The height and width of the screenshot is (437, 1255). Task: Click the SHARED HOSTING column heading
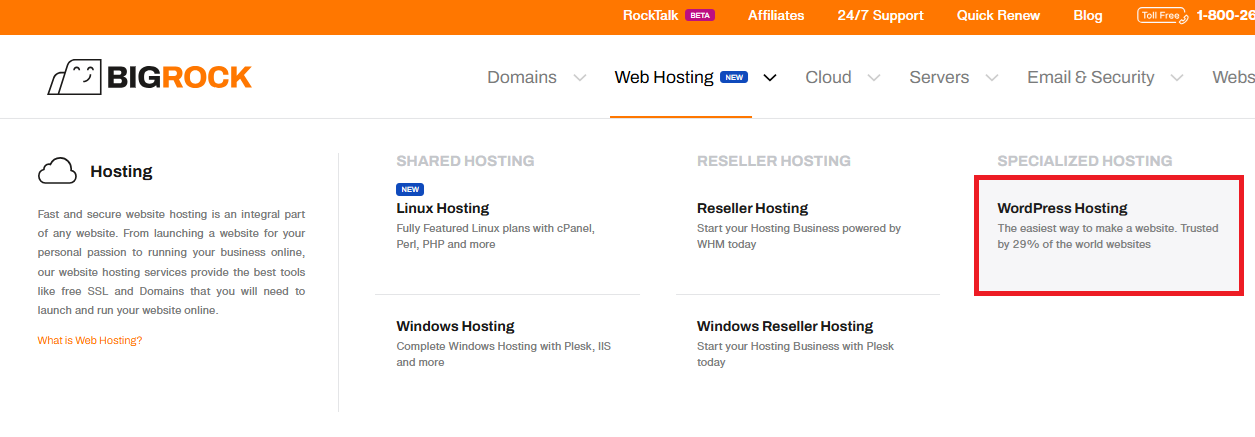click(x=465, y=160)
